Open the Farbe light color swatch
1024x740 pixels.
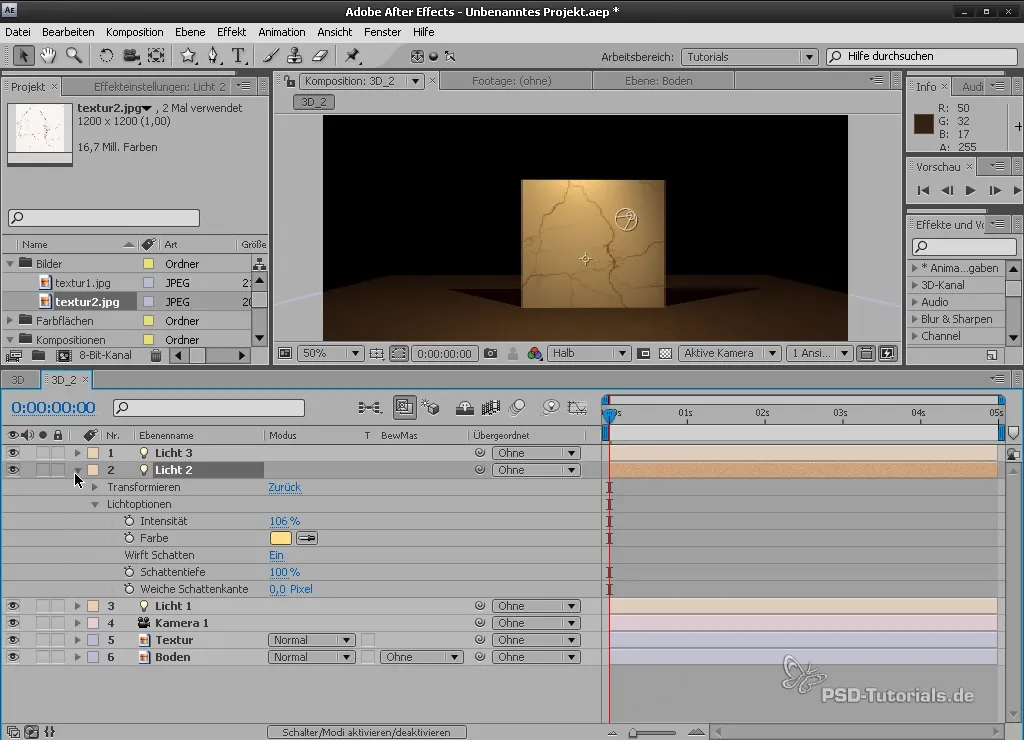(280, 538)
